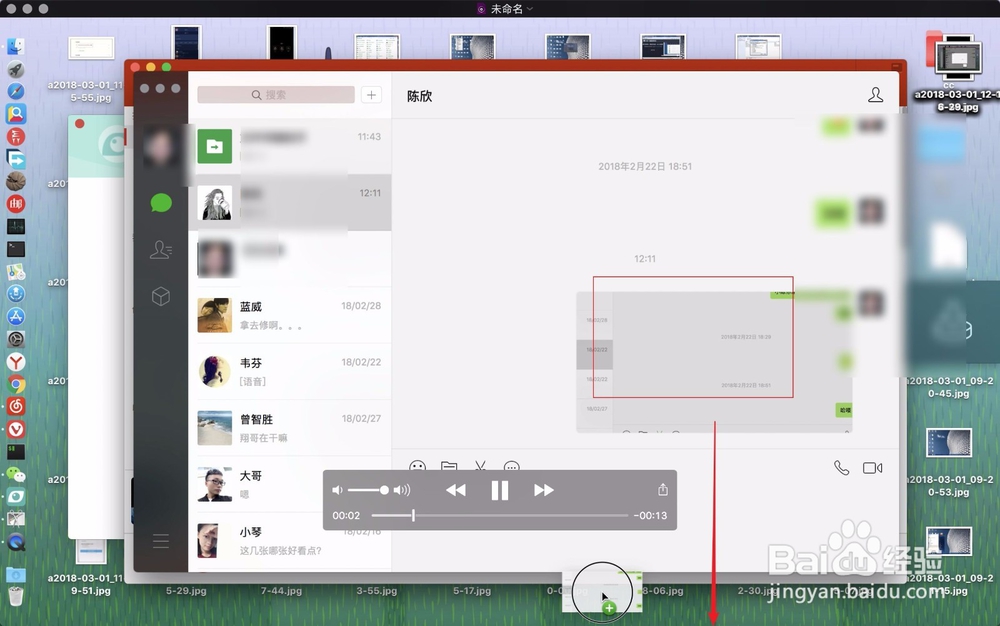Viewport: 1000px width, 626px height.
Task: Open the emoji picker in chat toolbar
Action: 417,467
